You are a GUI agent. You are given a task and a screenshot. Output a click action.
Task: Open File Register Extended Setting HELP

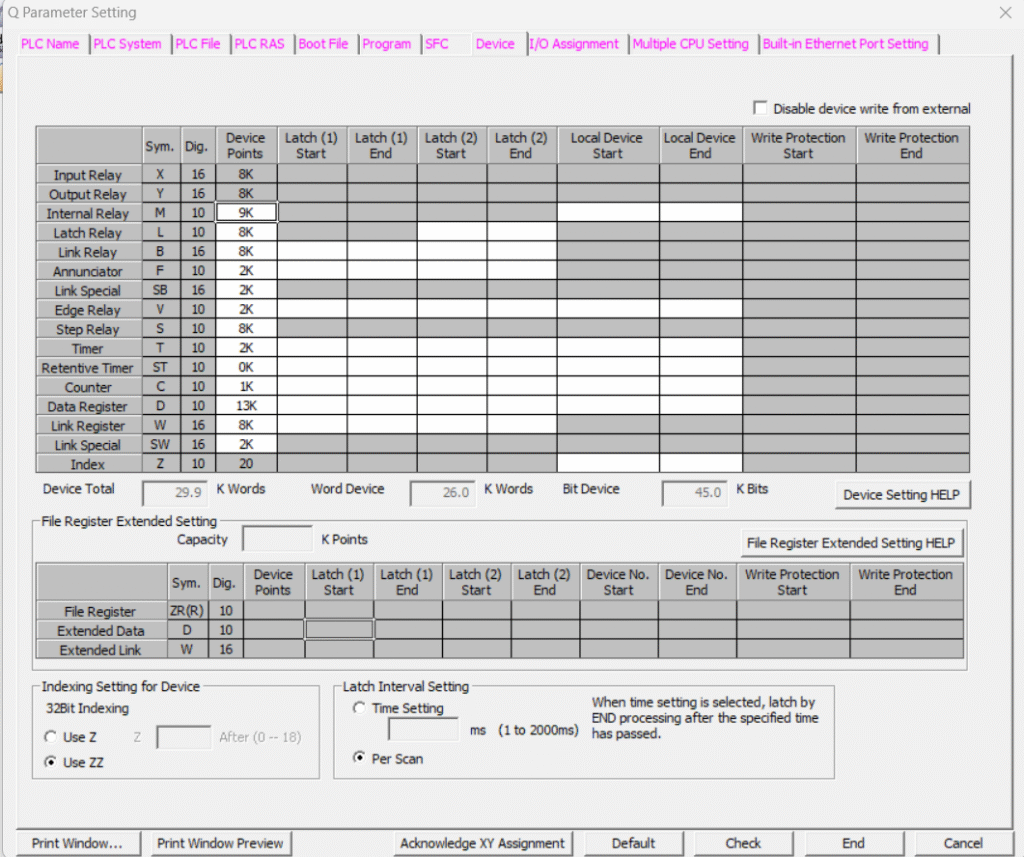(x=851, y=543)
